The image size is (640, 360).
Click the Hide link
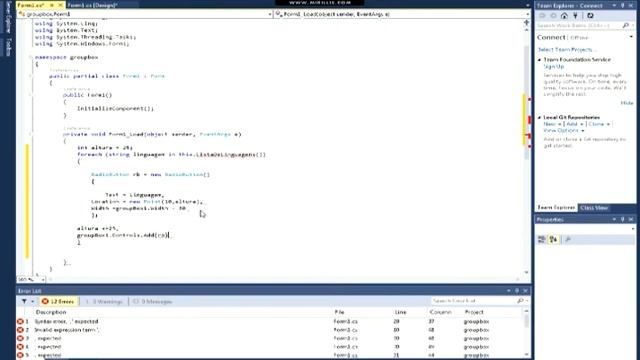pos(627,103)
